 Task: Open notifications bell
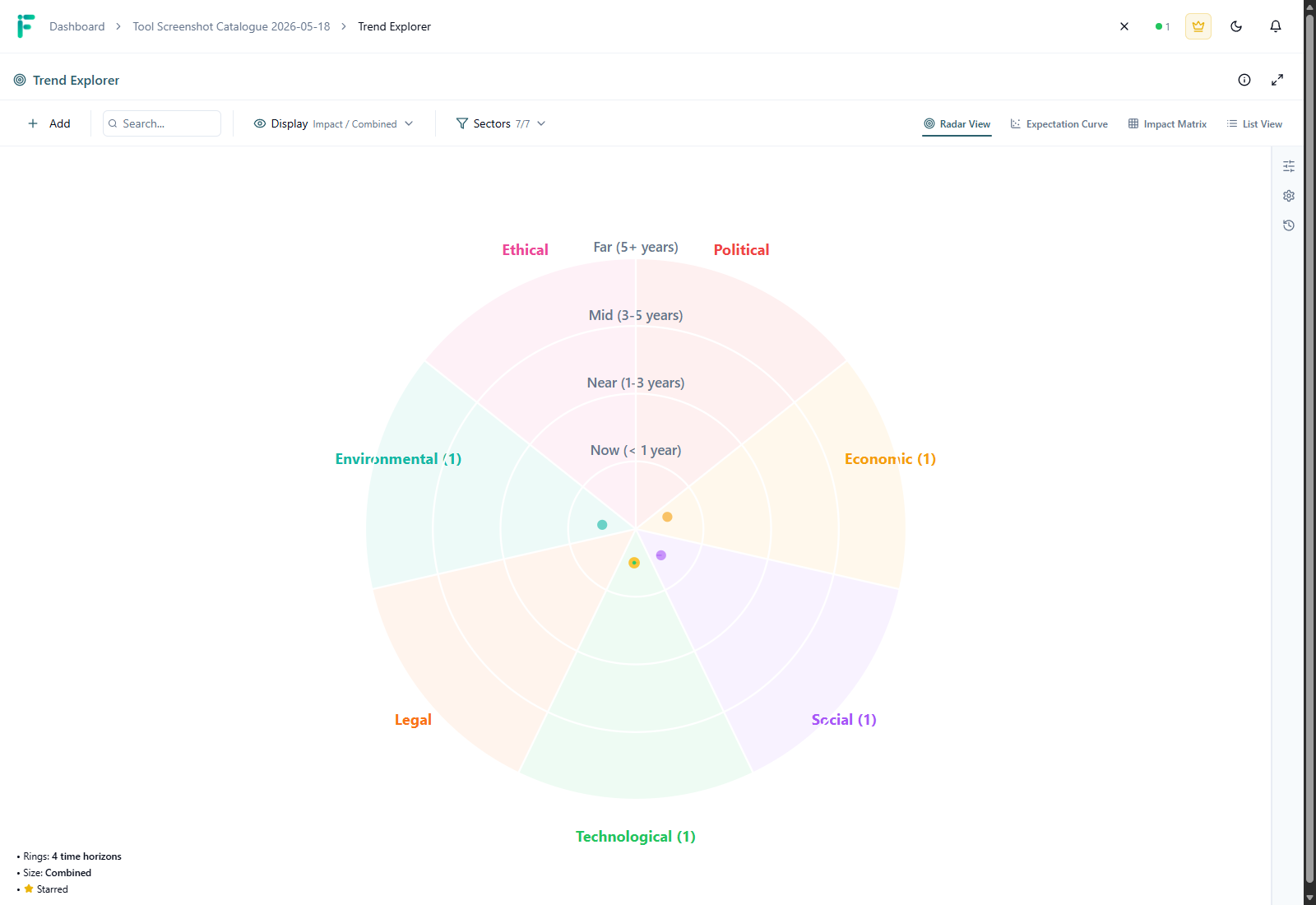tap(1276, 26)
